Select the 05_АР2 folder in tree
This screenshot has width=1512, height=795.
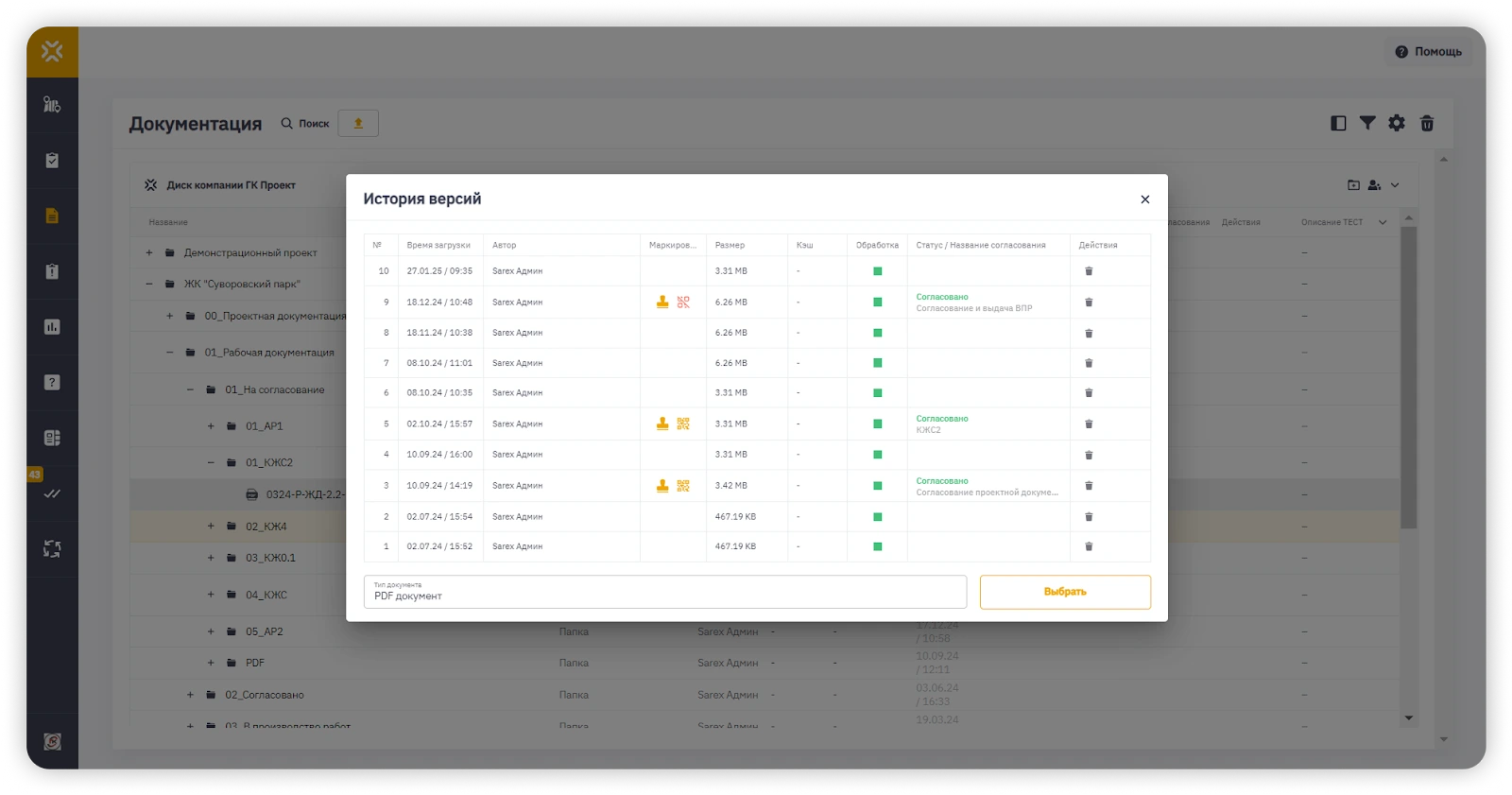pos(264,631)
